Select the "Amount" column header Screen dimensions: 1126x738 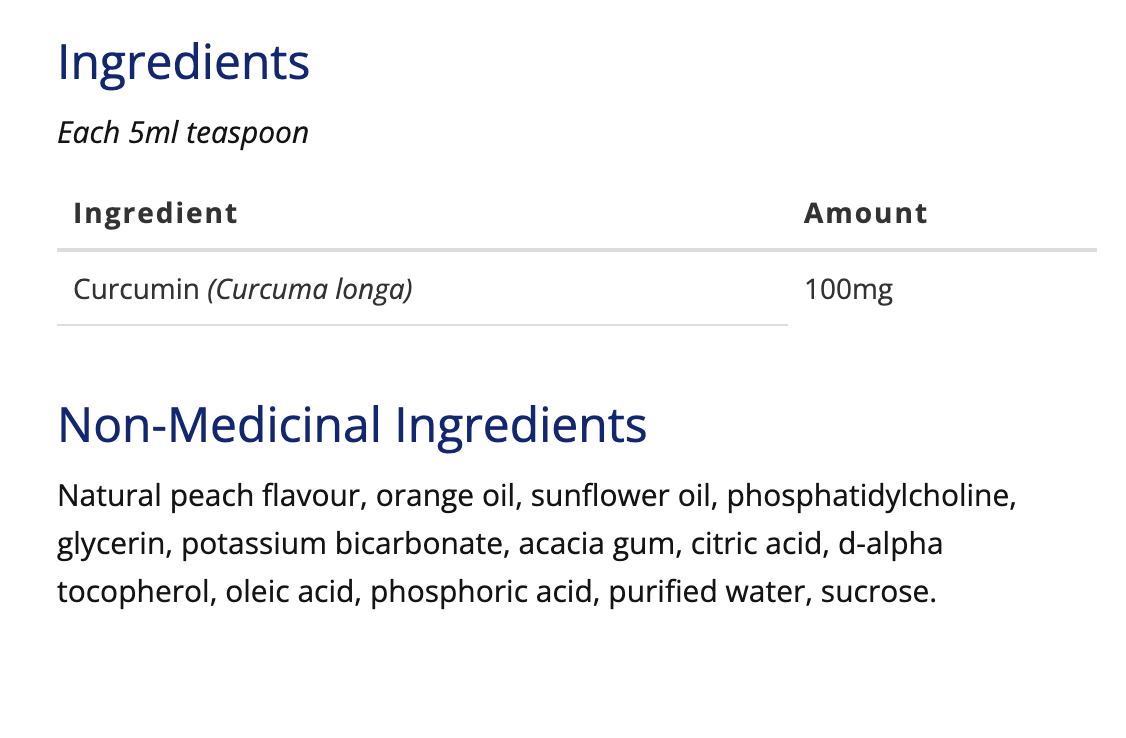[866, 213]
